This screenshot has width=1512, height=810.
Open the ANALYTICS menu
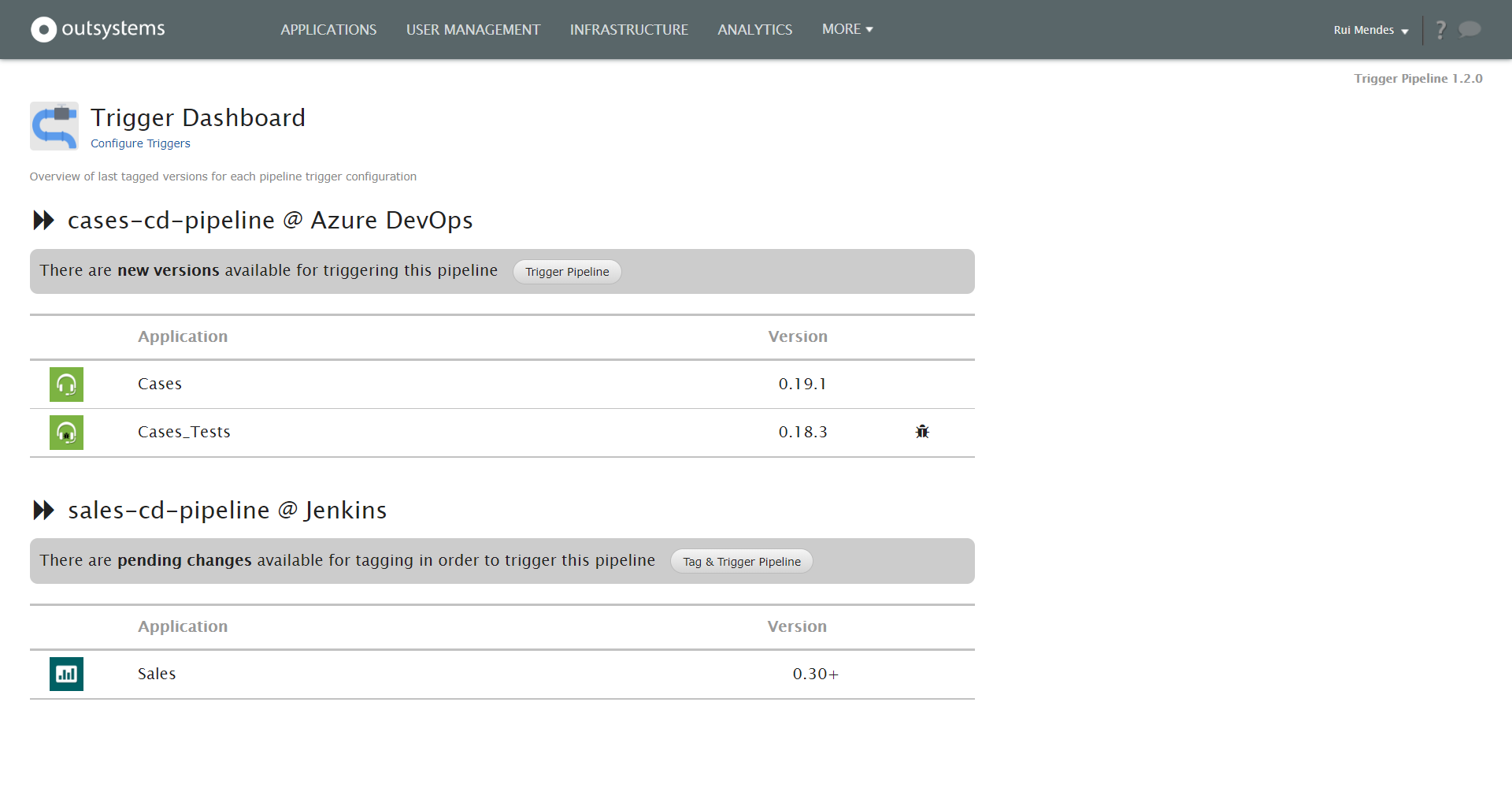(x=755, y=29)
